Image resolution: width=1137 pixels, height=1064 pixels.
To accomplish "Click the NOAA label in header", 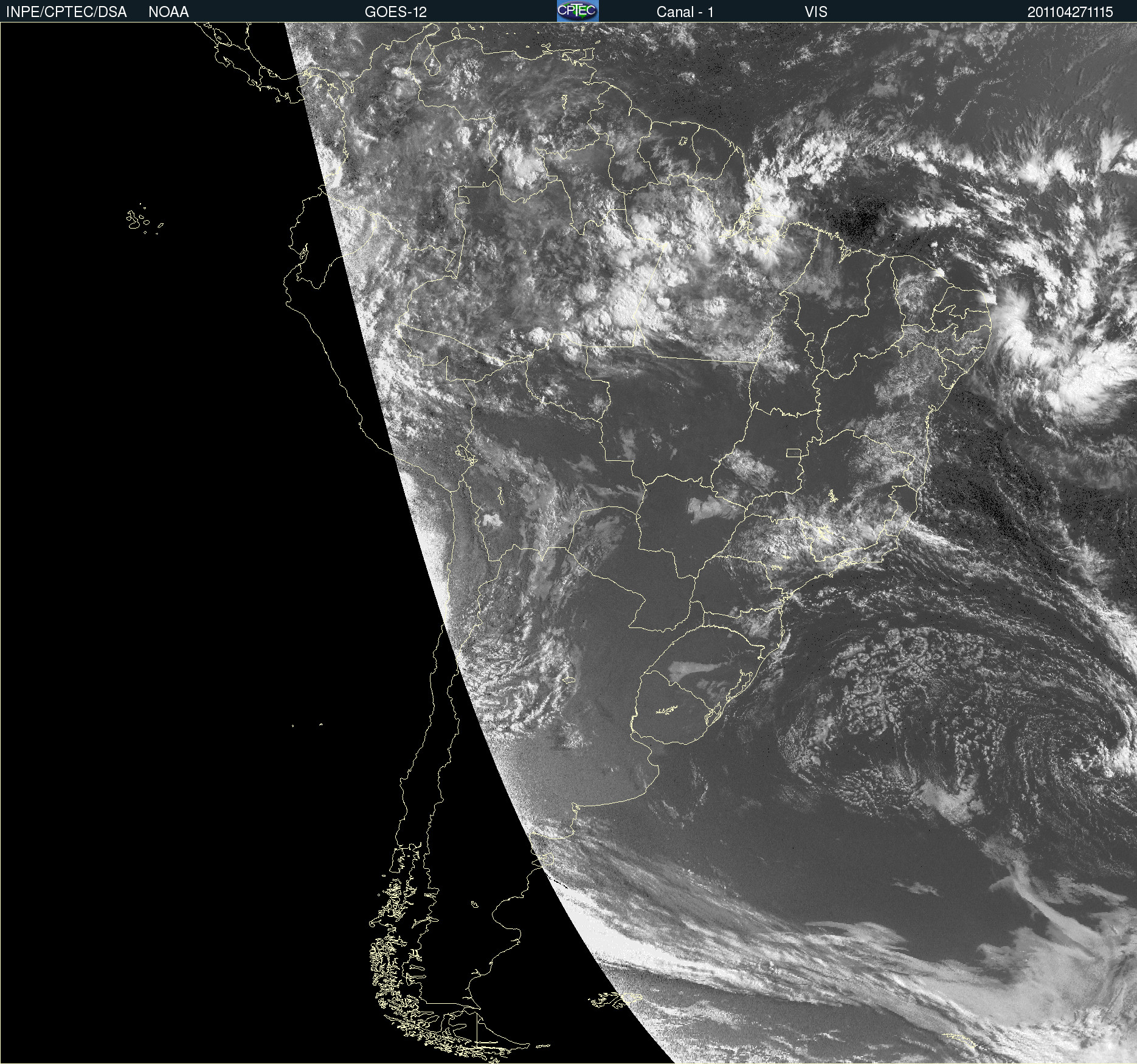I will point(168,12).
